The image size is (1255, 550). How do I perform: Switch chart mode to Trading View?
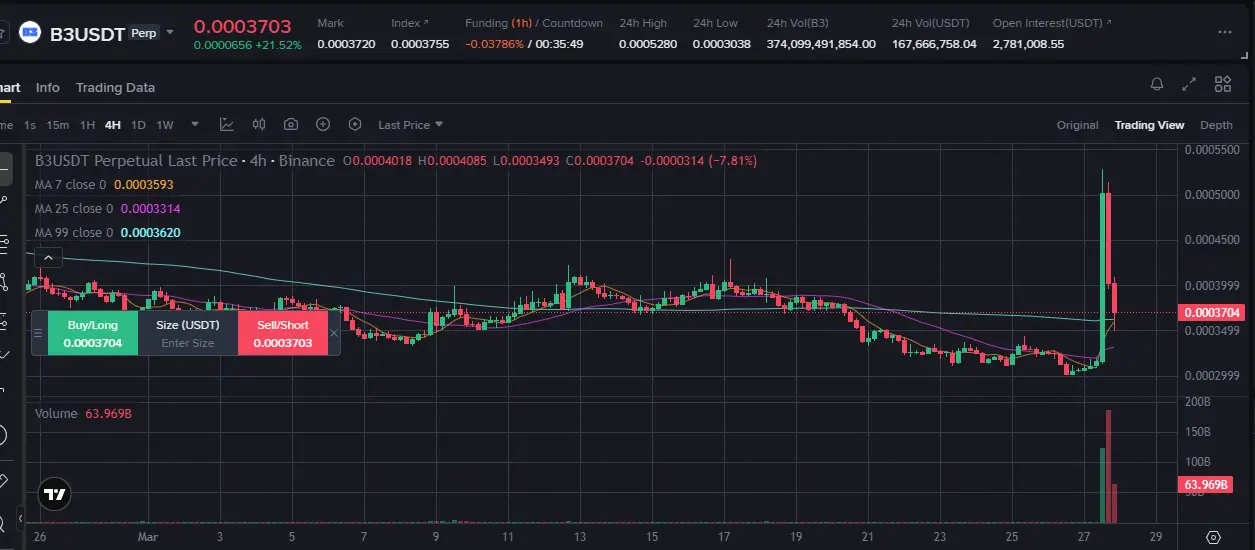[x=1149, y=125]
